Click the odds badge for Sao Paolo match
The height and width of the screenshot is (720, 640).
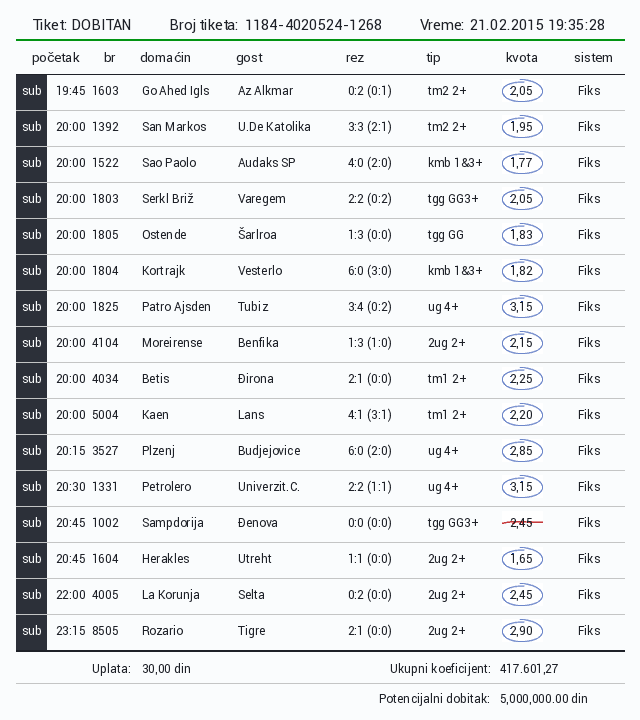click(x=522, y=163)
